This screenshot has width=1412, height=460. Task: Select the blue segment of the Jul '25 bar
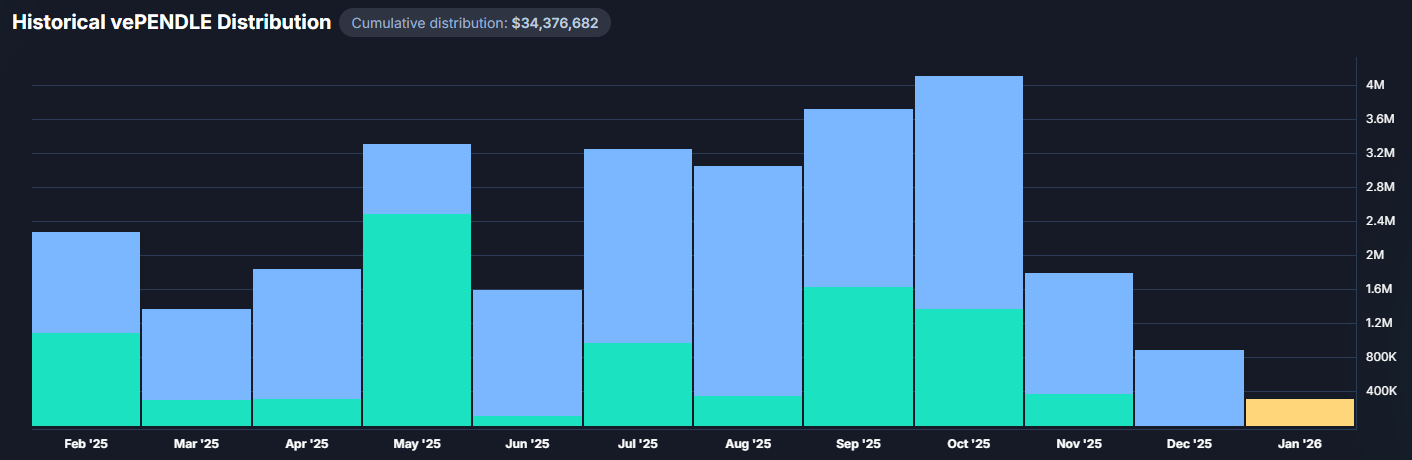click(x=637, y=246)
